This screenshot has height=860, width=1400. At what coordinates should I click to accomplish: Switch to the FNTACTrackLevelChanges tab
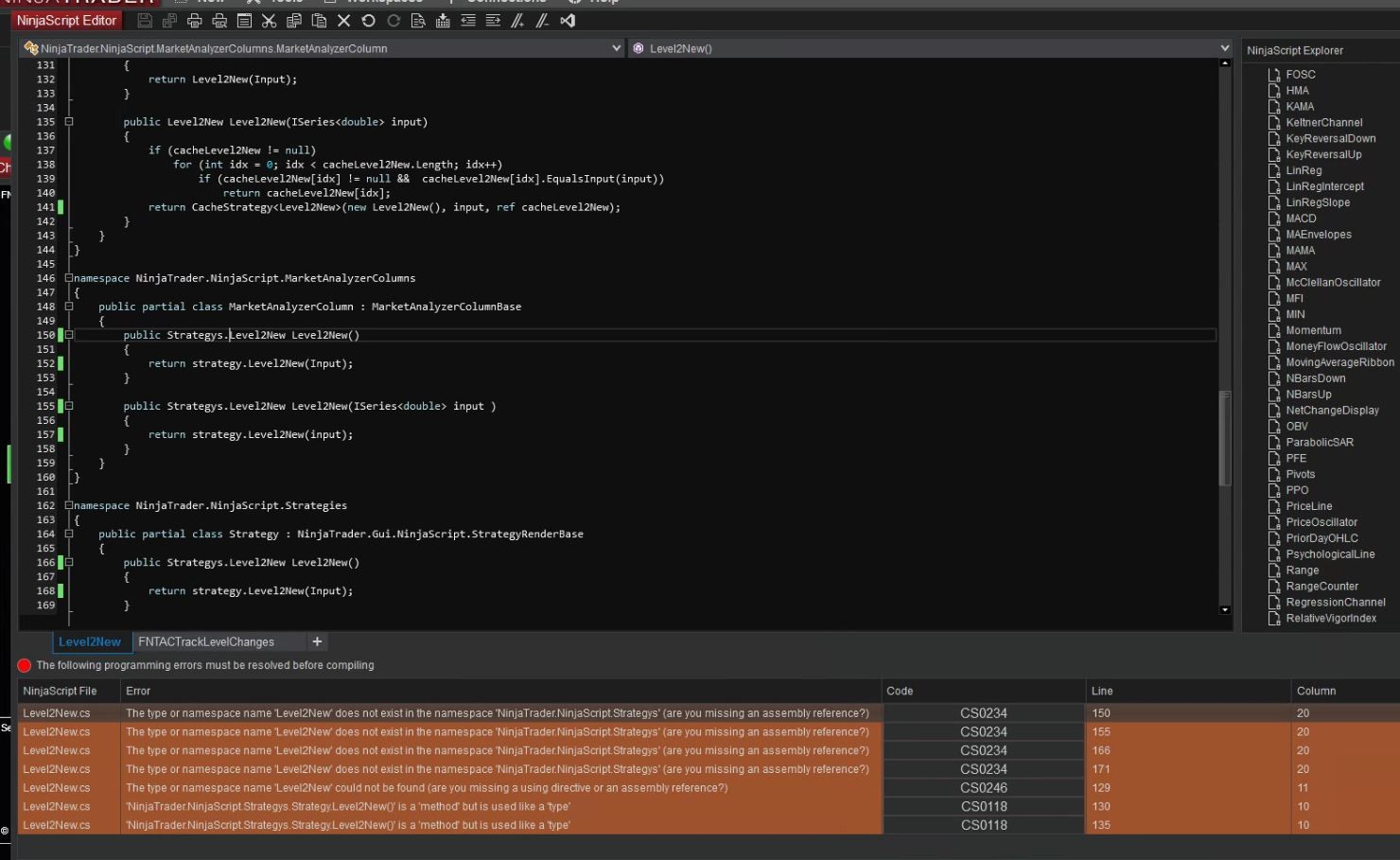(206, 641)
